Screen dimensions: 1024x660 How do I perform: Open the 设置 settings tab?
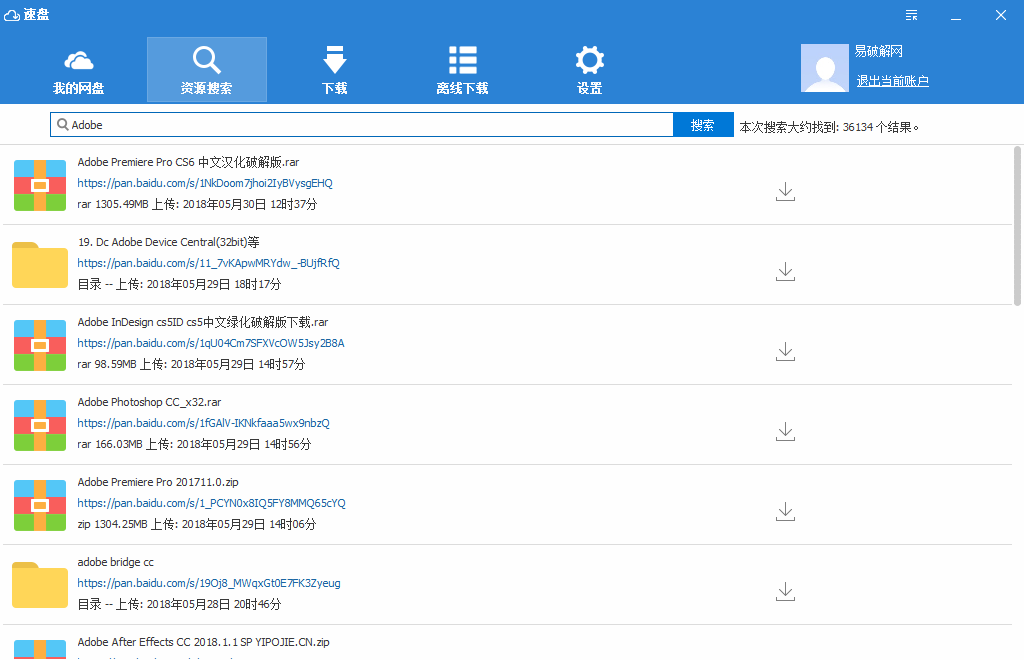point(590,71)
